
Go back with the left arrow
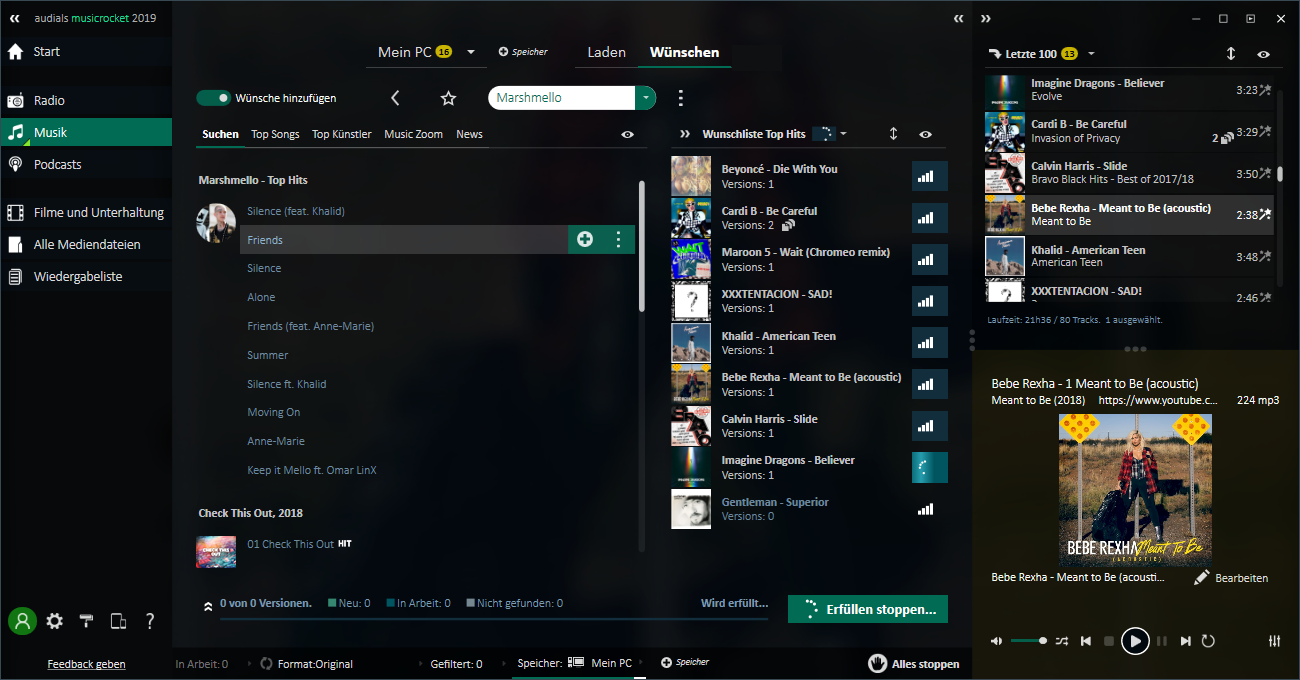click(395, 98)
